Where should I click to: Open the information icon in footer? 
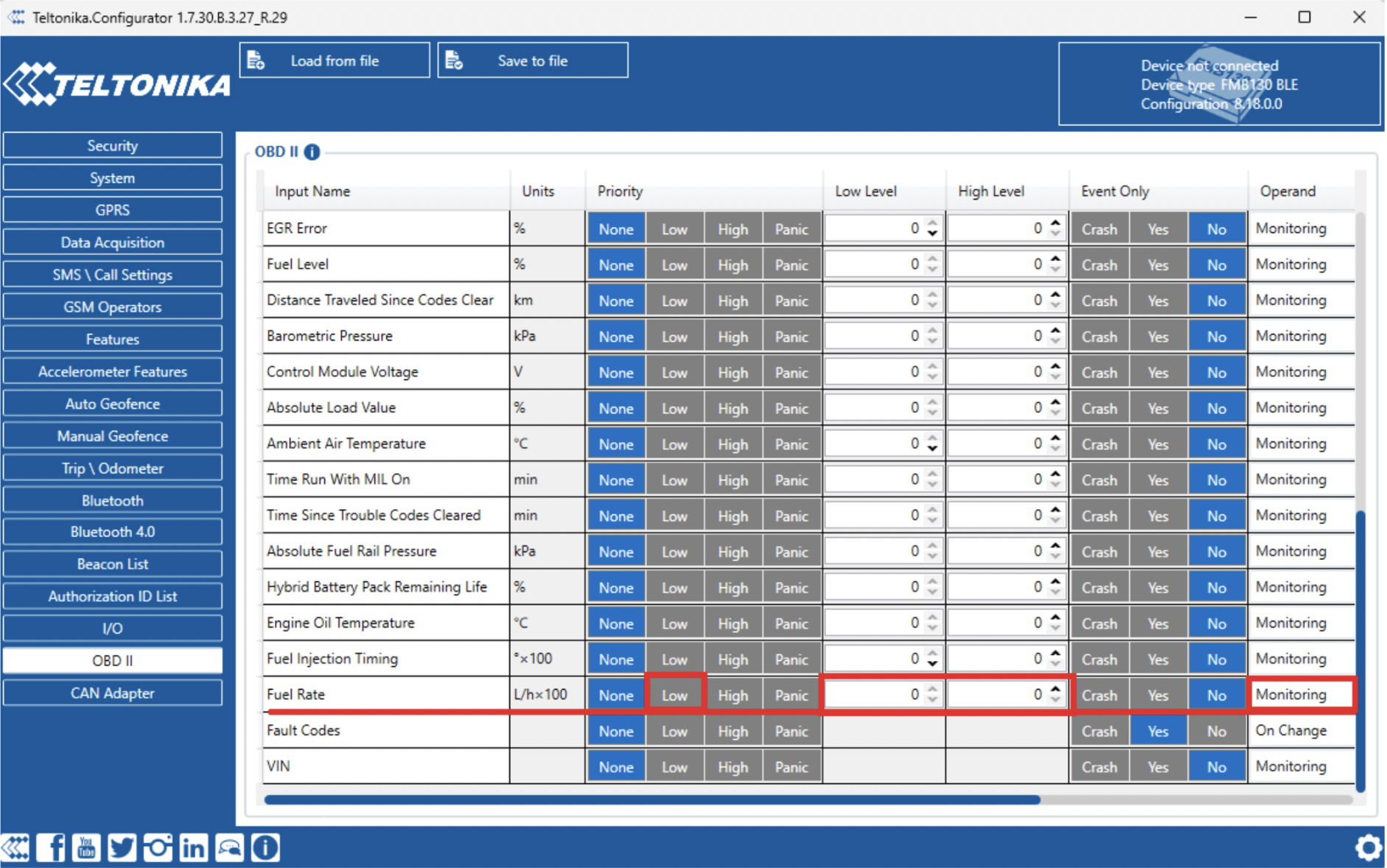click(265, 847)
